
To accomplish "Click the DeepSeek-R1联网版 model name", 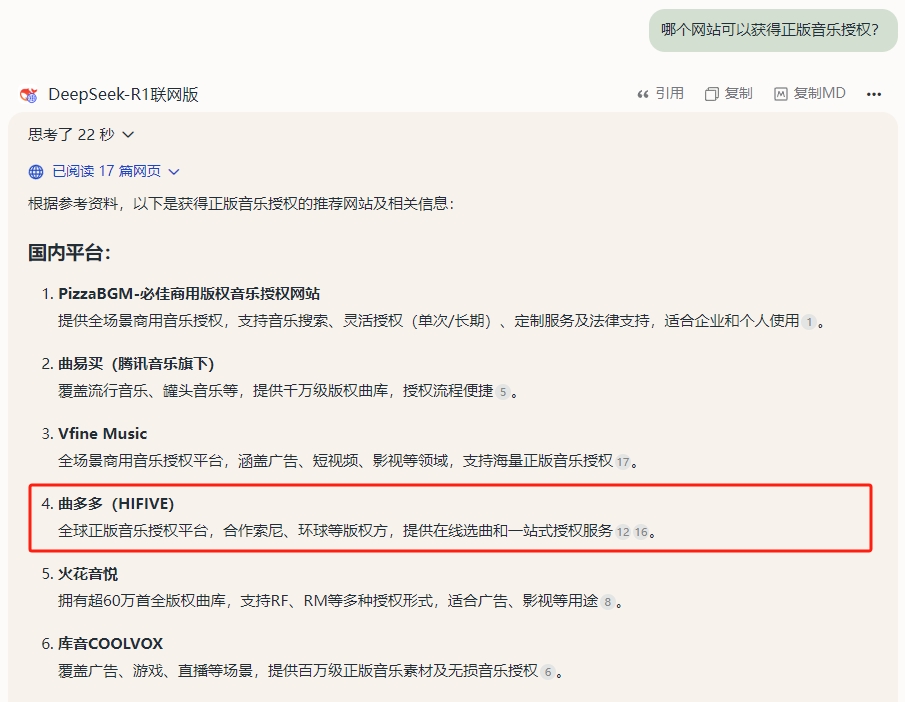I will coord(123,95).
